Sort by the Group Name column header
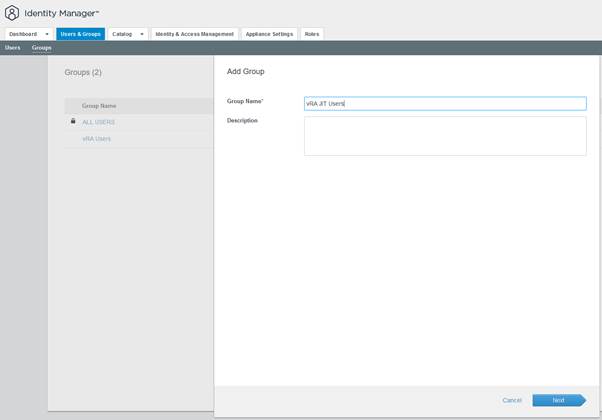Screen dimensions: 602x420 [99, 105]
